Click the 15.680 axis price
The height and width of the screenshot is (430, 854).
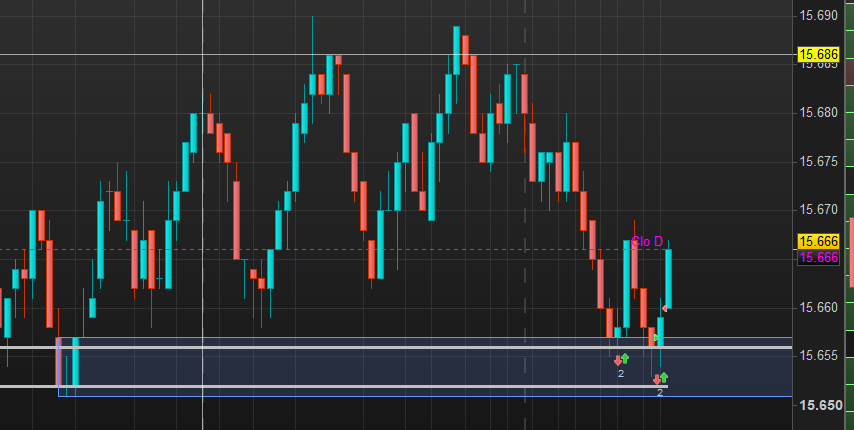tap(818, 113)
